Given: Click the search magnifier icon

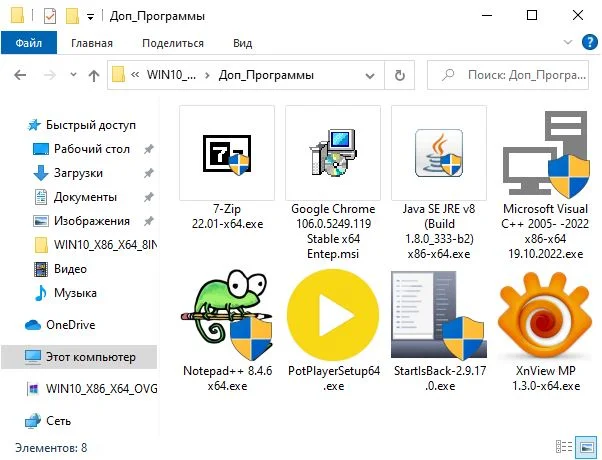Looking at the screenshot, I should click(x=448, y=75).
